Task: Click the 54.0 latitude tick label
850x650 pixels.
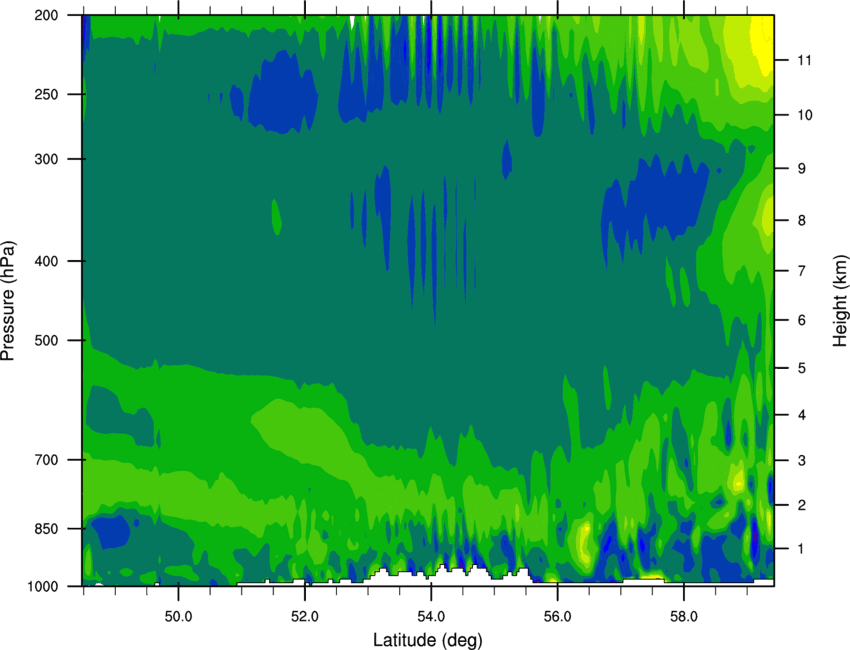Action: point(432,616)
